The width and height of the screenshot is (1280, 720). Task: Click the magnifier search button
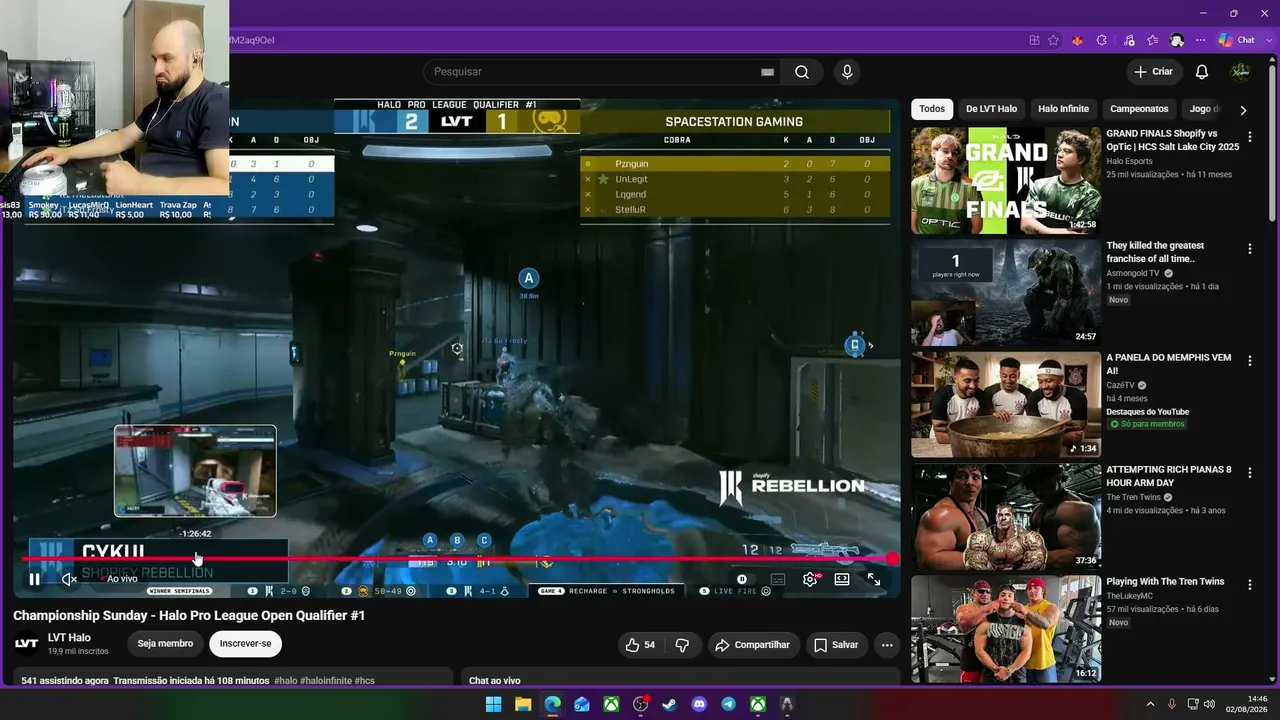tap(802, 72)
